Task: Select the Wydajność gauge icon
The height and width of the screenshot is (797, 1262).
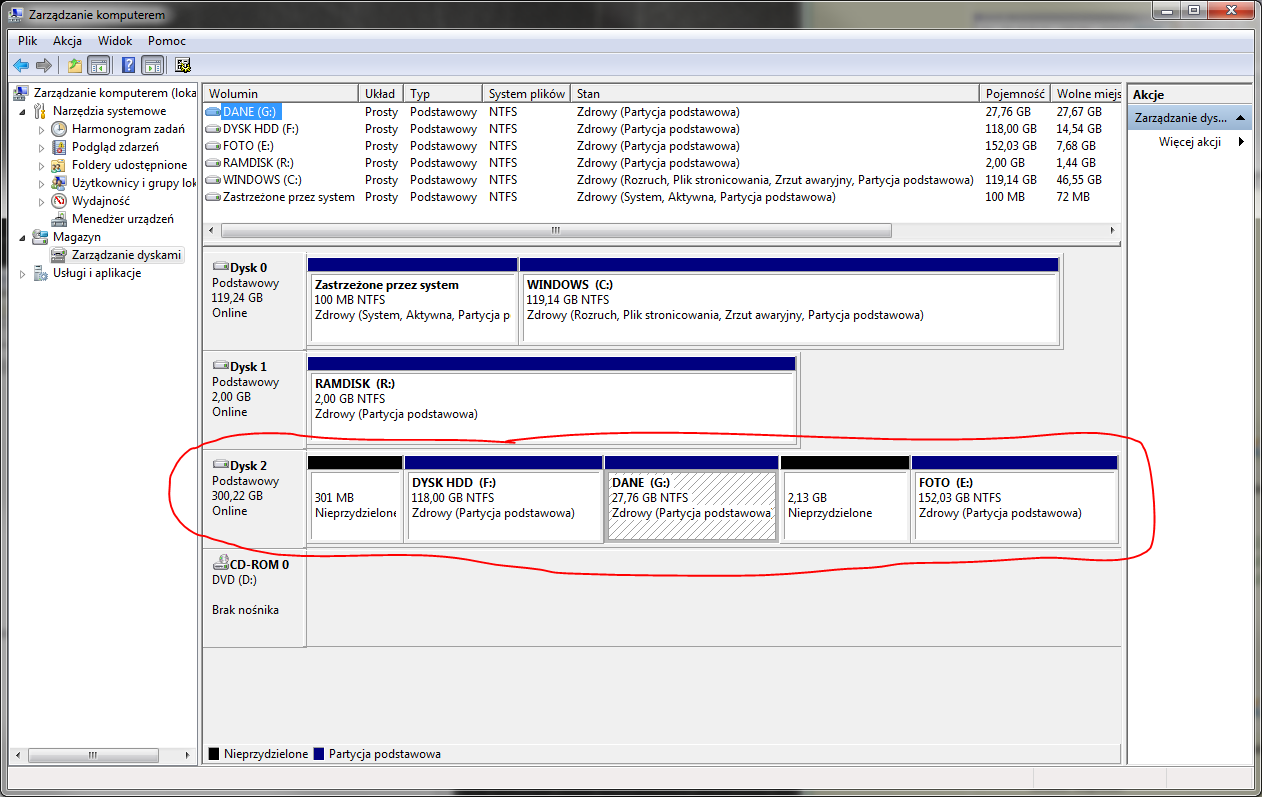Action: click(60, 201)
